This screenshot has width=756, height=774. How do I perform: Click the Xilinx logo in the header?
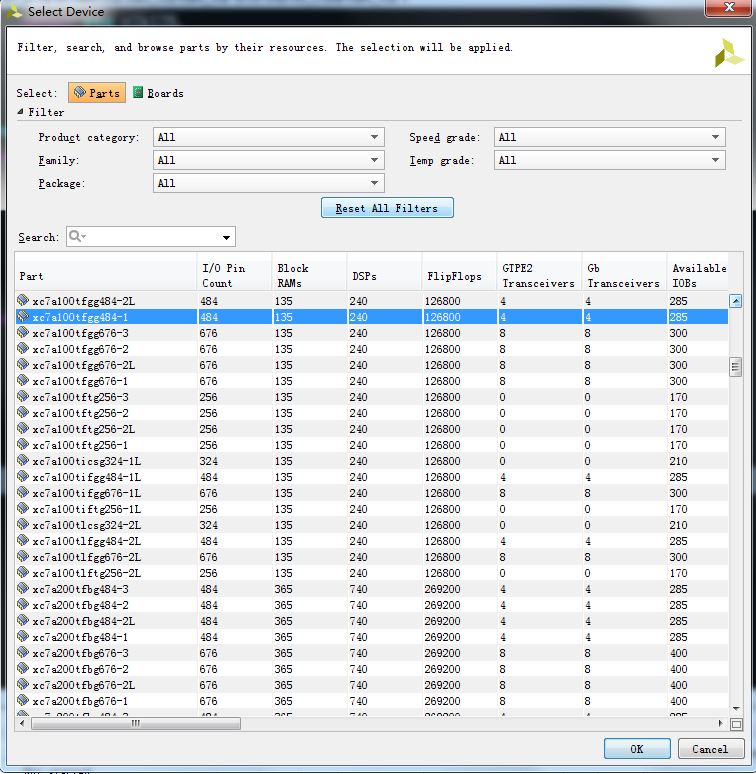728,53
